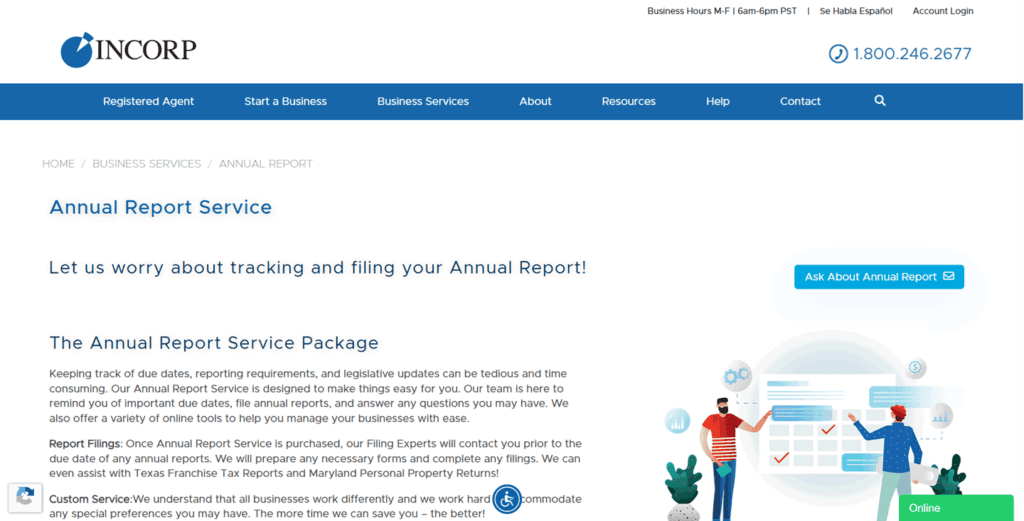Click the Annual Report Service heading
Screen dimensions: 1024x521
(x=161, y=208)
